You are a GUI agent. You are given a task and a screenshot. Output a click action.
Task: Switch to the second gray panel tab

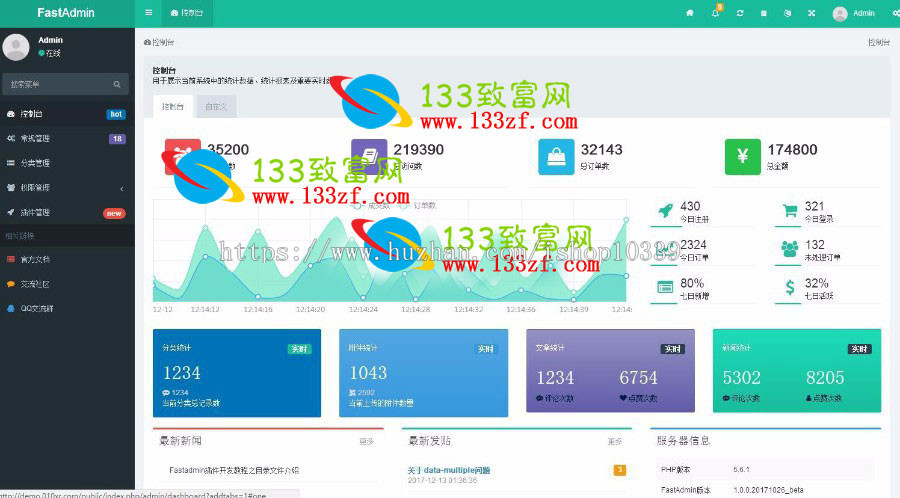pyautogui.click(x=216, y=107)
